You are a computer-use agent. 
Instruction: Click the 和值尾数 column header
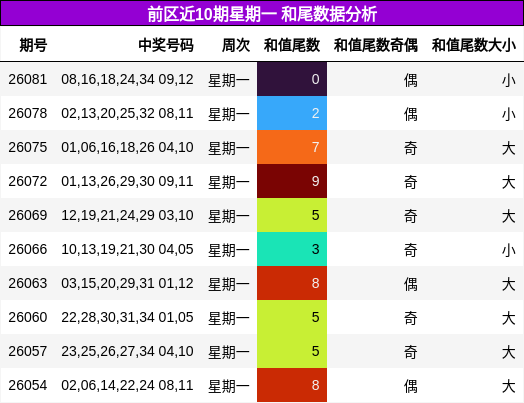292,45
